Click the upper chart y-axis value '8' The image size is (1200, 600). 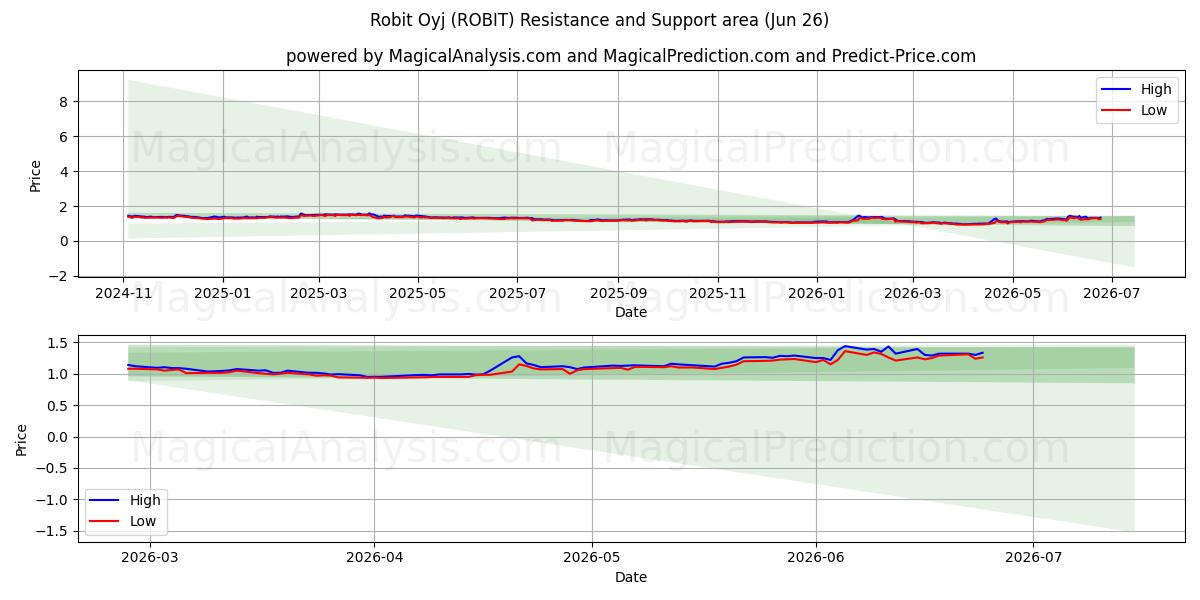point(63,101)
